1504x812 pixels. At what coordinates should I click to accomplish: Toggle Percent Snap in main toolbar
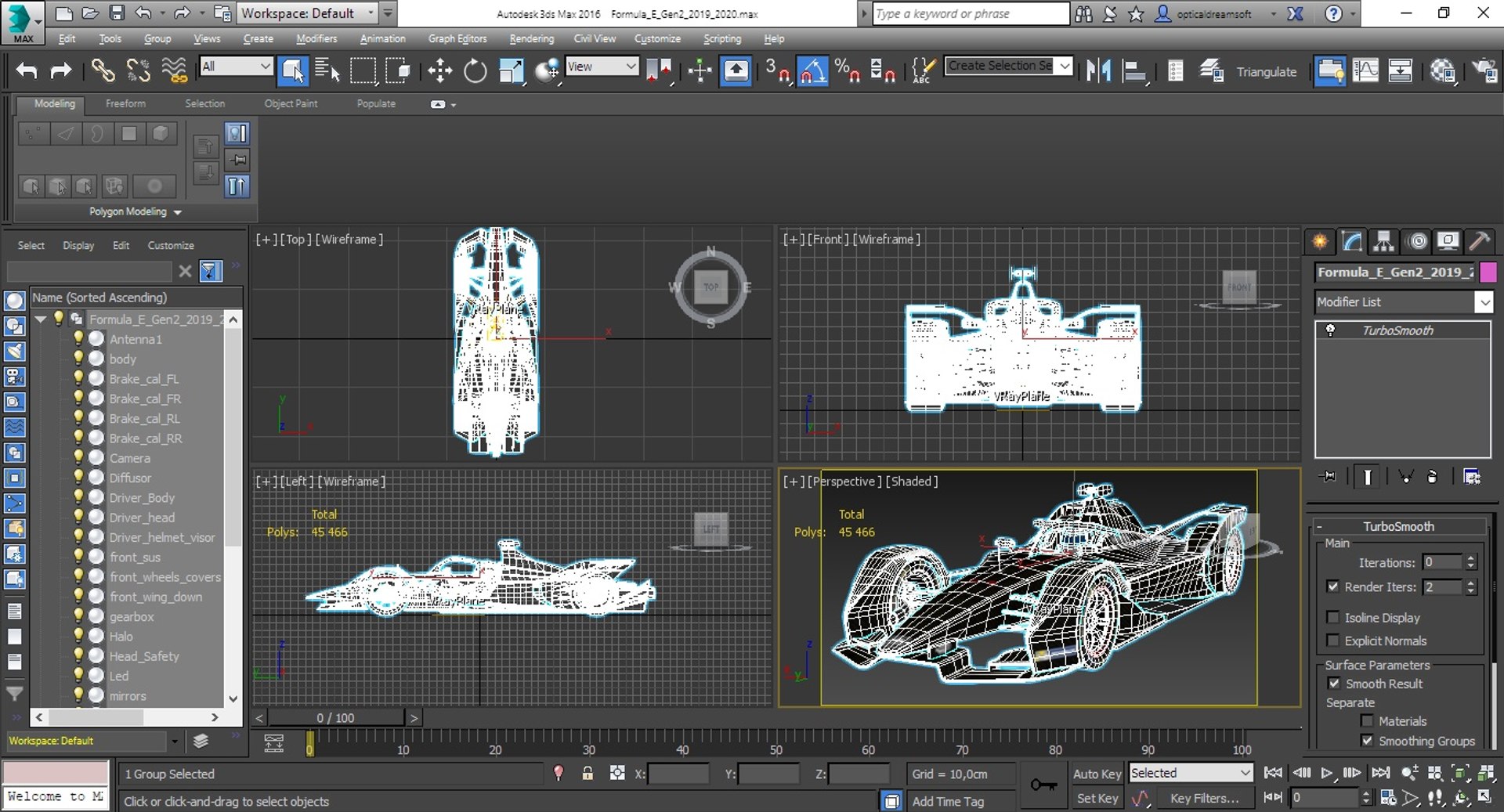[x=848, y=70]
